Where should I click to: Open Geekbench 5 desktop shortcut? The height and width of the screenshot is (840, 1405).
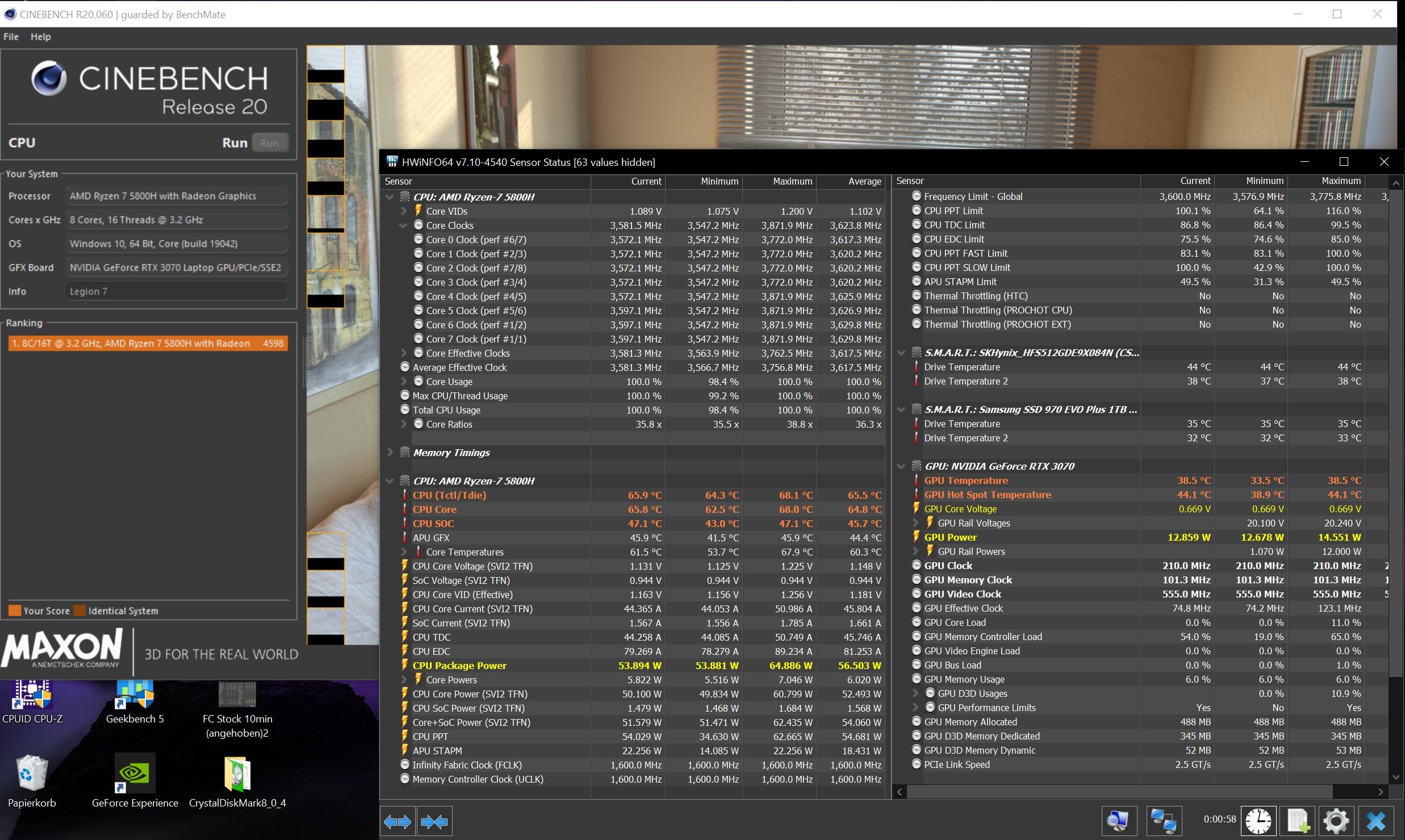coord(135,703)
